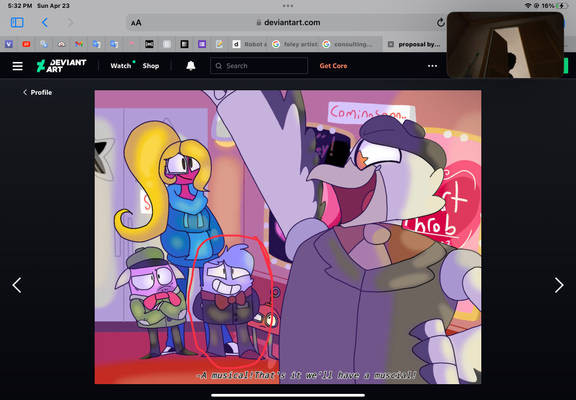This screenshot has height=400, width=576.
Task: Tap the deviantart.com address bar
Action: 287,22
